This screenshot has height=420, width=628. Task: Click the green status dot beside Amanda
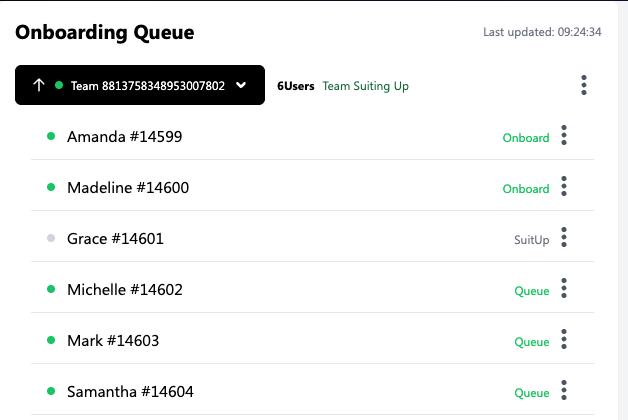pyautogui.click(x=51, y=136)
